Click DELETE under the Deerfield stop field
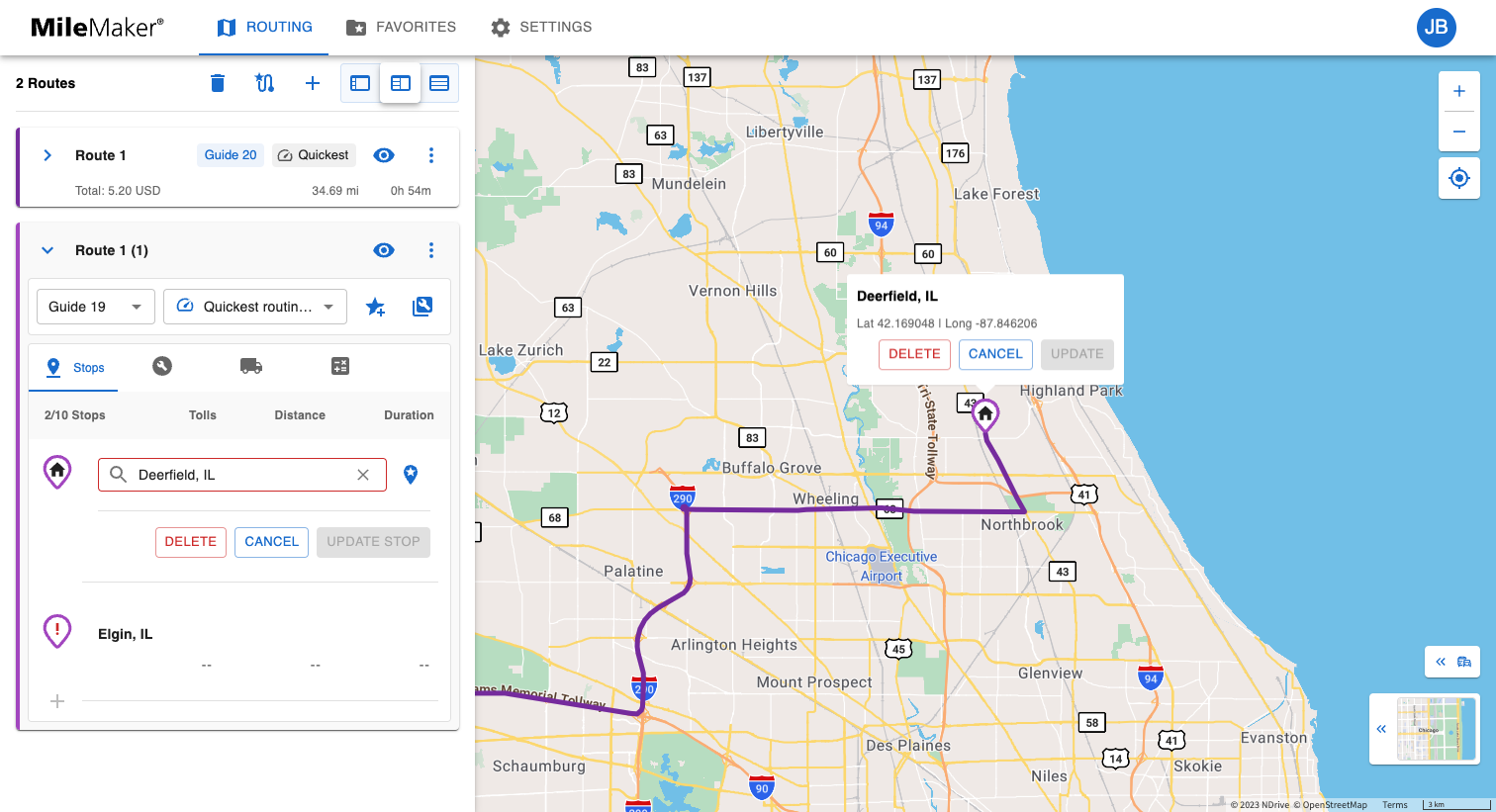1496x812 pixels. (x=191, y=542)
